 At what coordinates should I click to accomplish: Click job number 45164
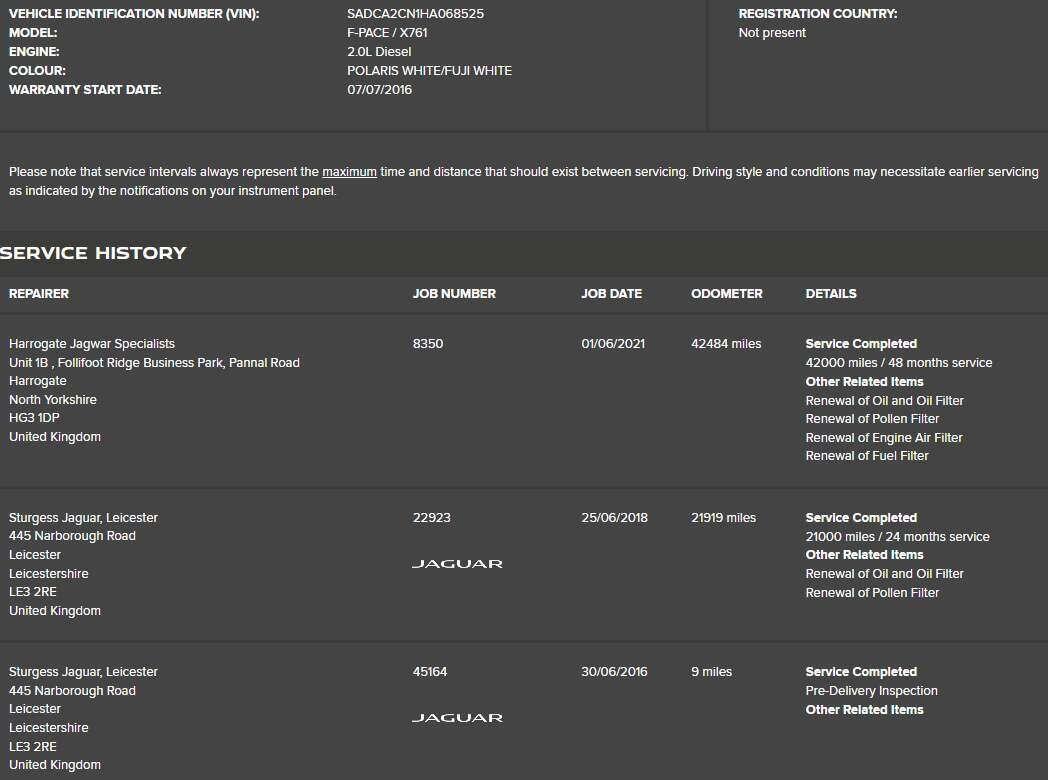click(430, 672)
